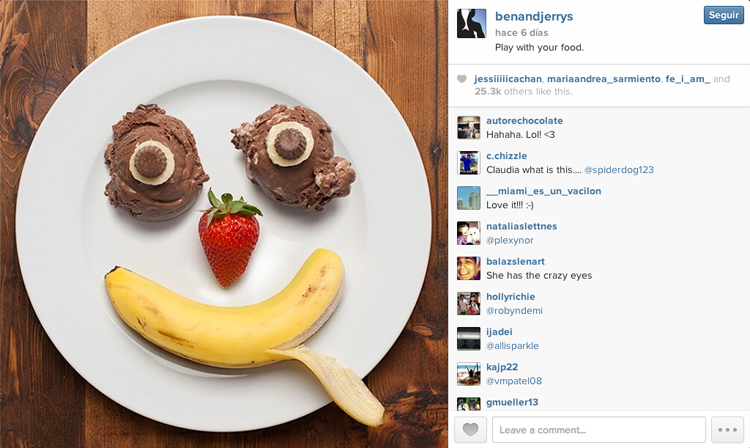Open __miami_es_un_vacilon's avatar
750x448 pixels.
[x=468, y=198]
